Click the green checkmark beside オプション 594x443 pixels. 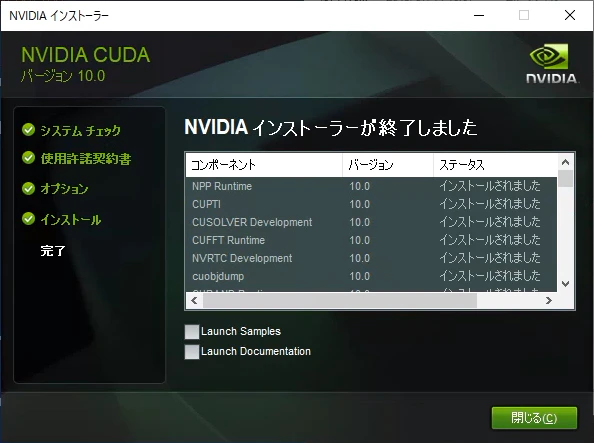coord(28,188)
